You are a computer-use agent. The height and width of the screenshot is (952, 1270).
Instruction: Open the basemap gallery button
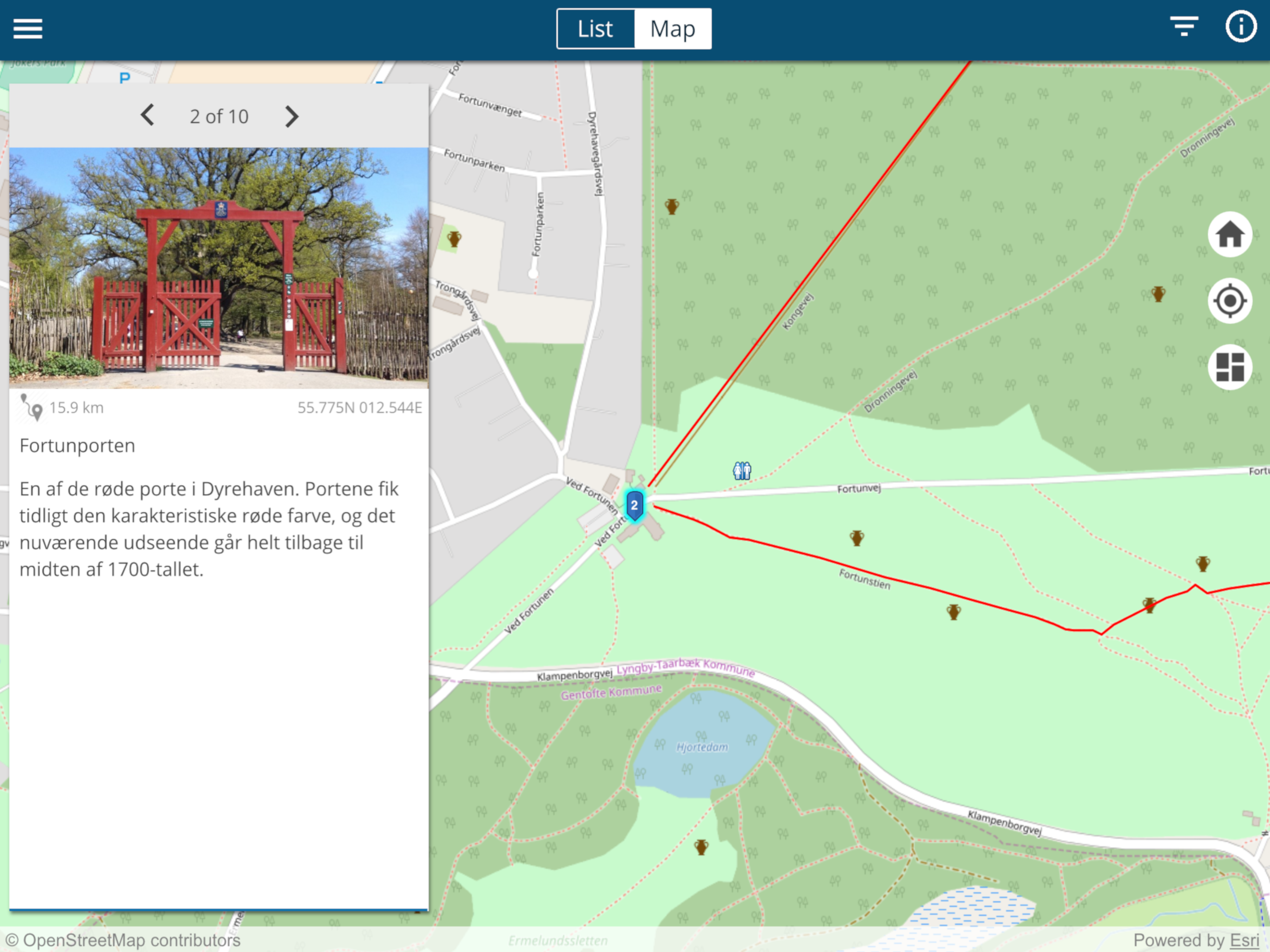point(1230,367)
